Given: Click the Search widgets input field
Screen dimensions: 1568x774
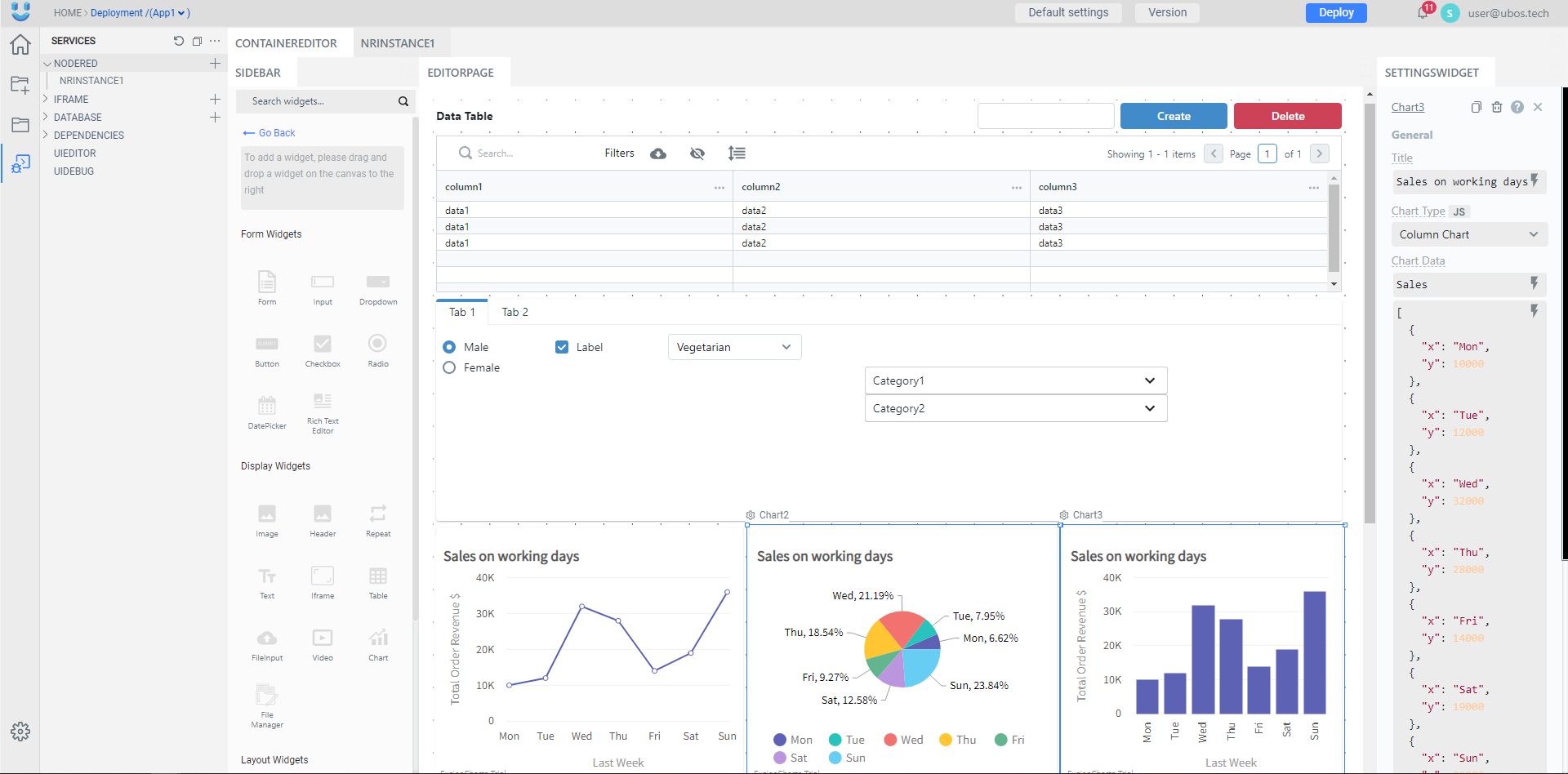Looking at the screenshot, I should (318, 101).
